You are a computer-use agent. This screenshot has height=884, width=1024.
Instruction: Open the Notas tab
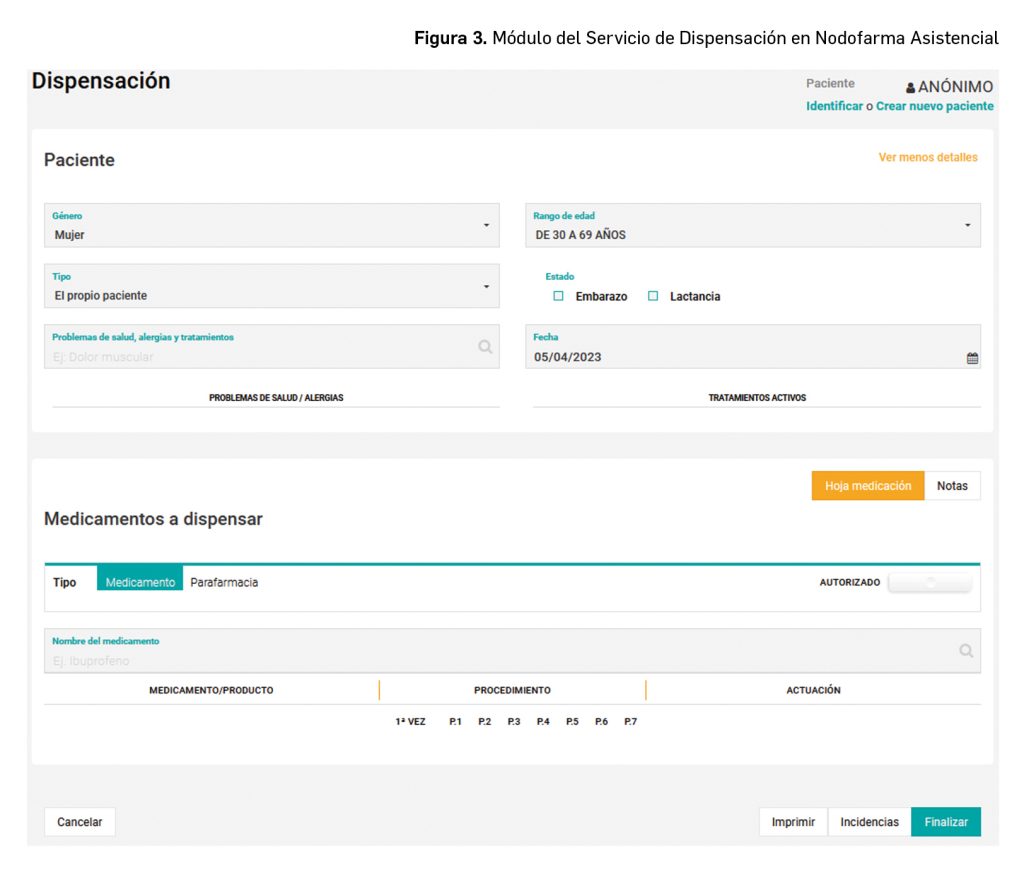click(952, 486)
